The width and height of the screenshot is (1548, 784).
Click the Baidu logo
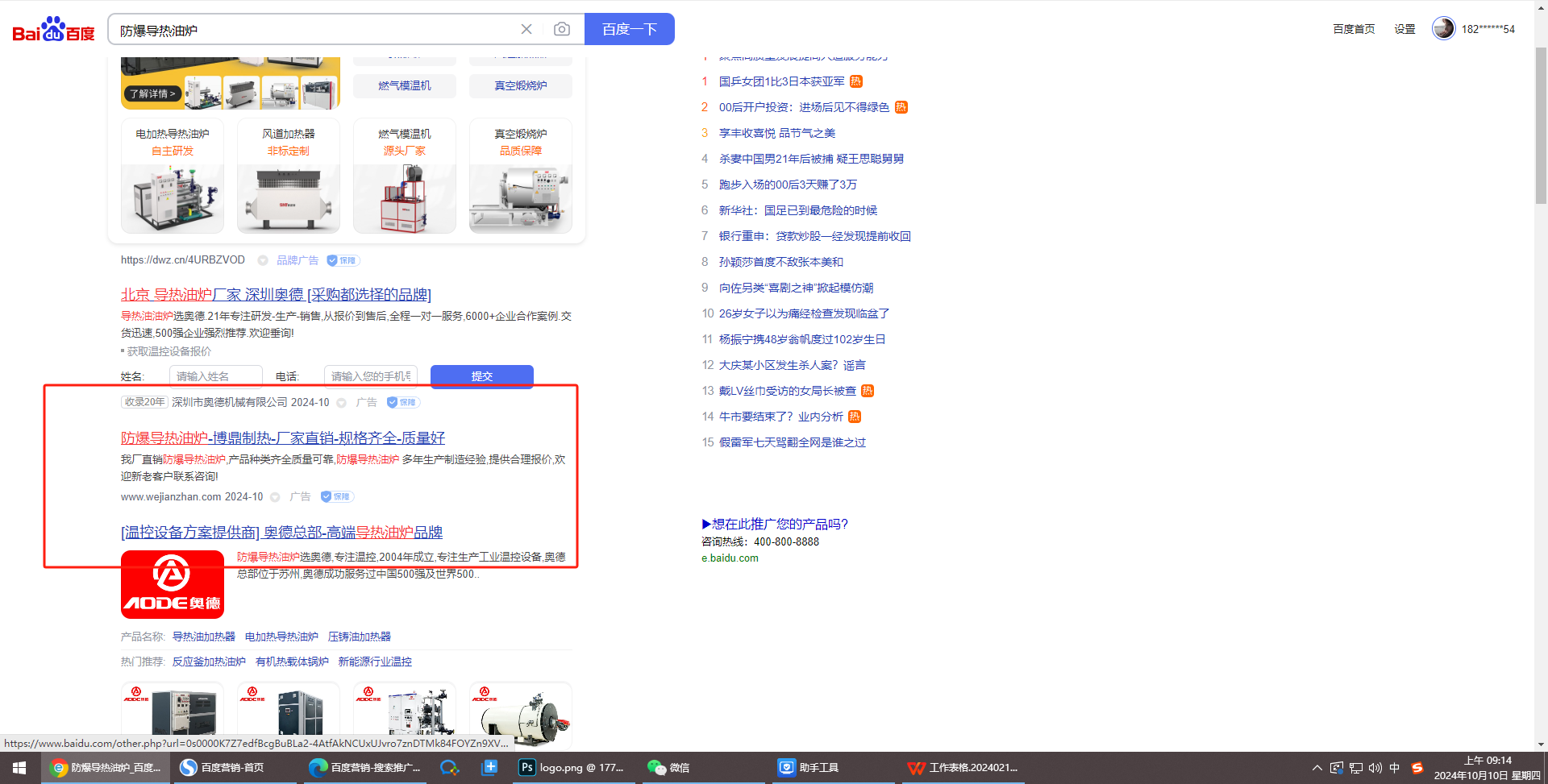[53, 30]
